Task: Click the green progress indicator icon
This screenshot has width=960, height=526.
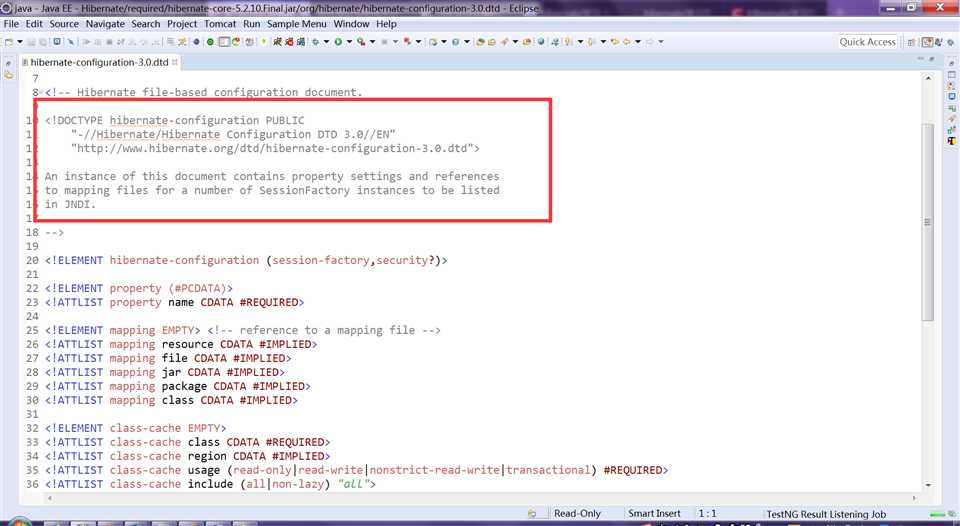Action: click(938, 514)
